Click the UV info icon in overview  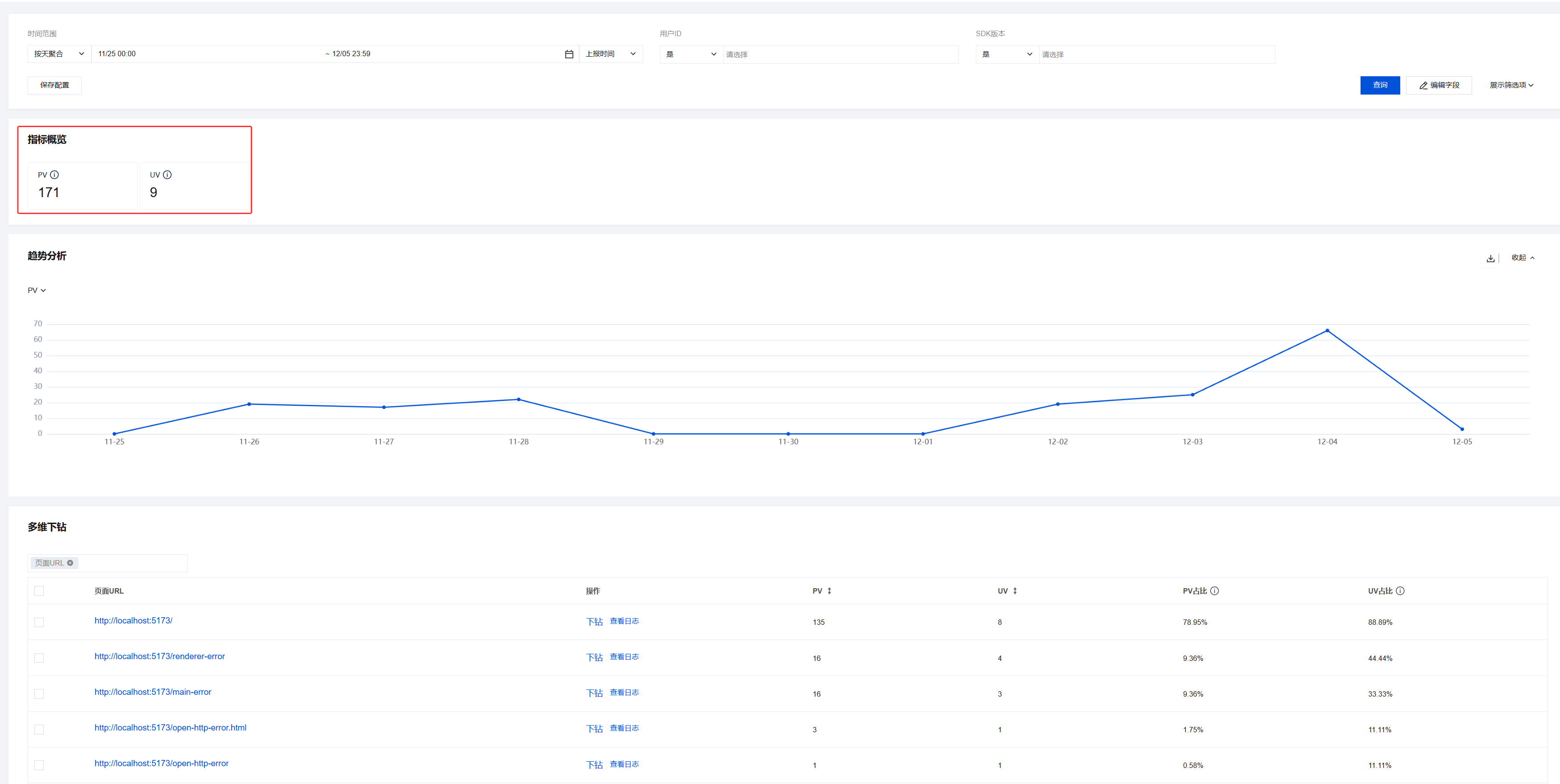point(168,175)
